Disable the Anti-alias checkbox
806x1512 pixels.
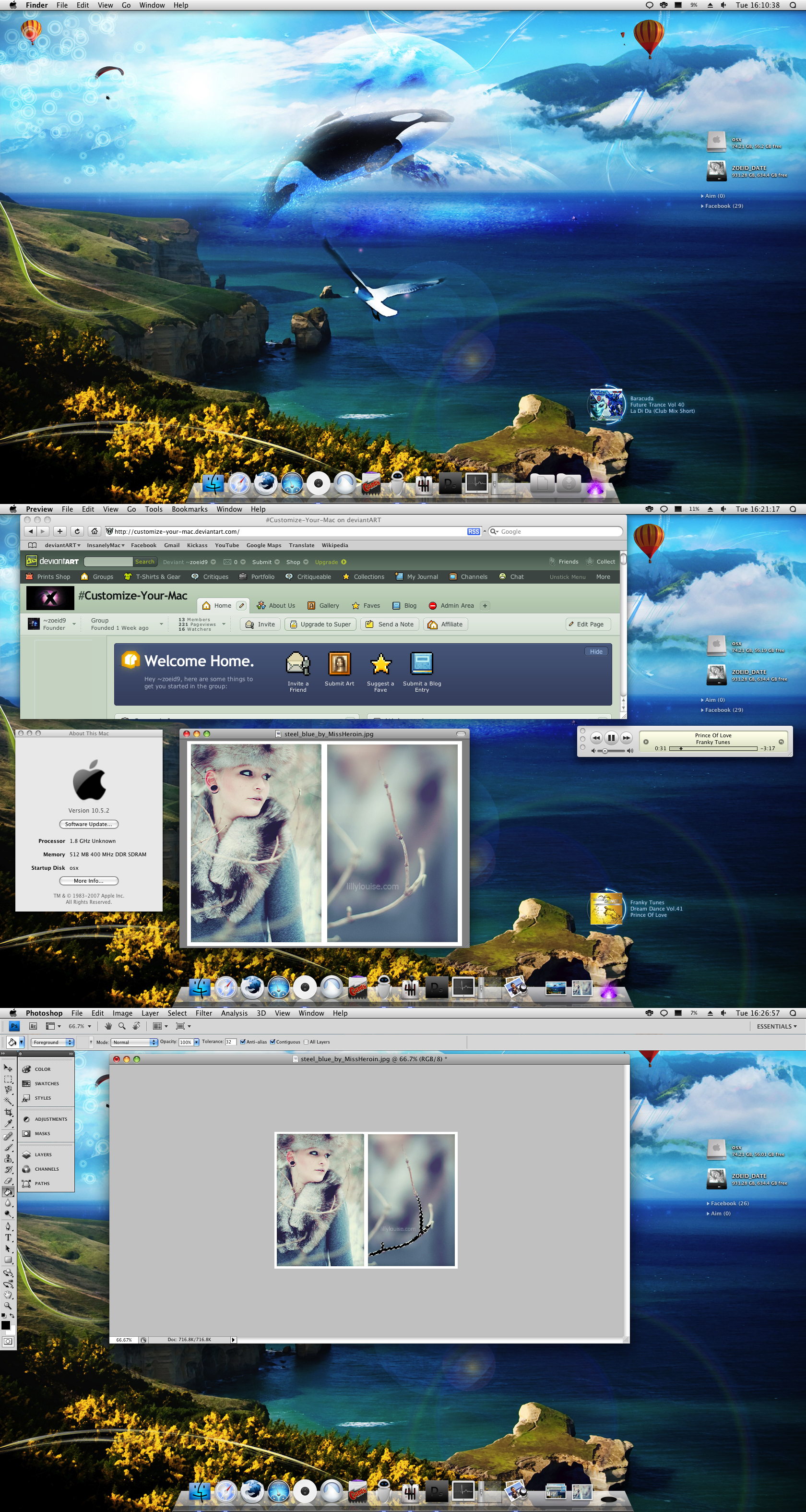243,1042
